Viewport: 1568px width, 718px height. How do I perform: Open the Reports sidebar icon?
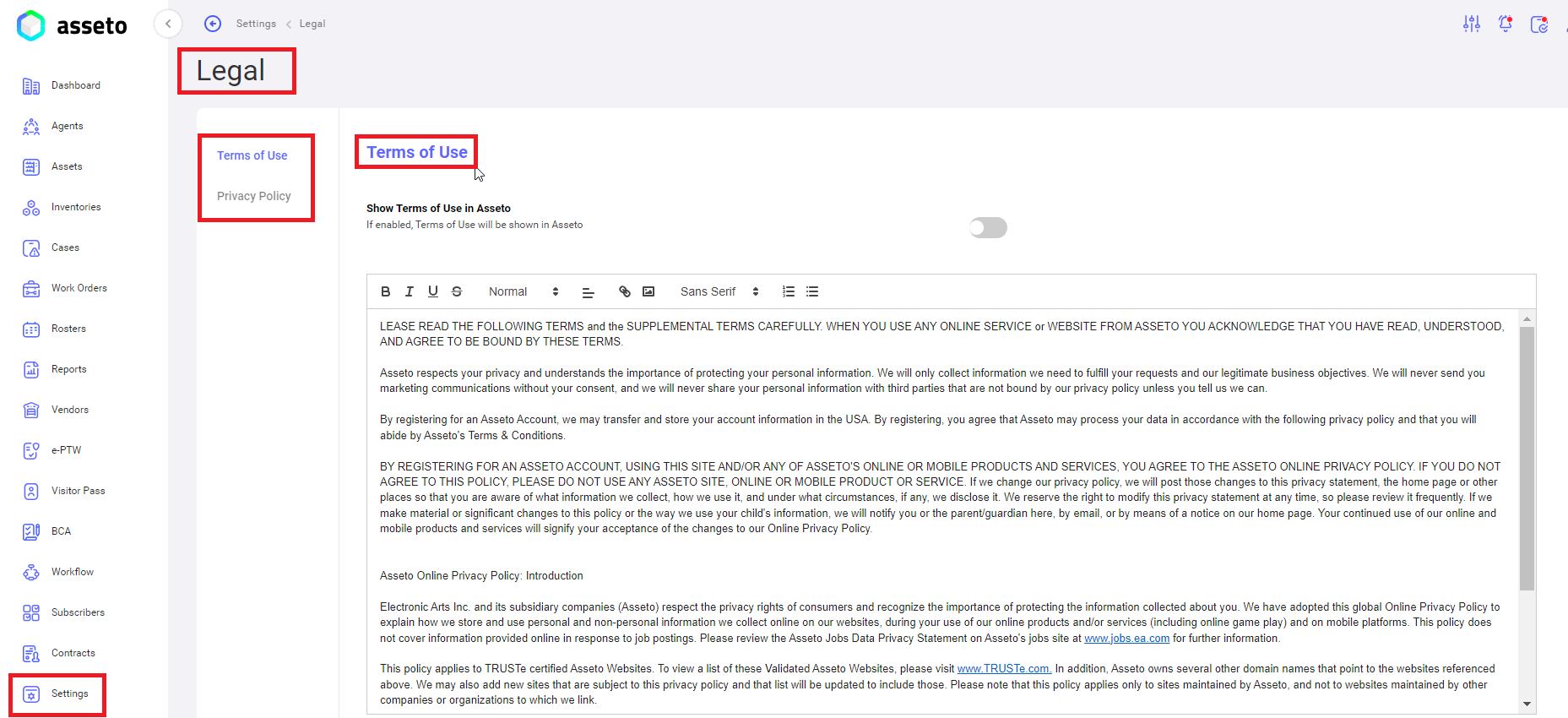click(x=31, y=370)
